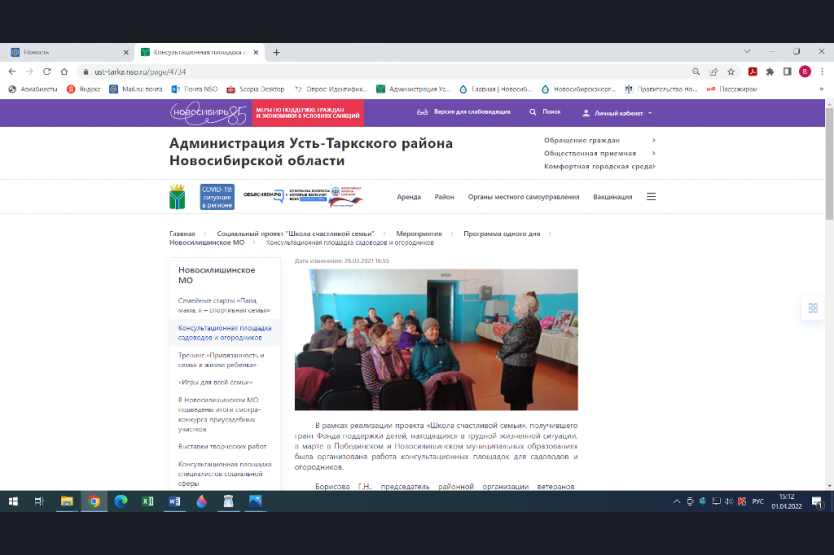Toggle the browser side panel icon

[x=787, y=71]
